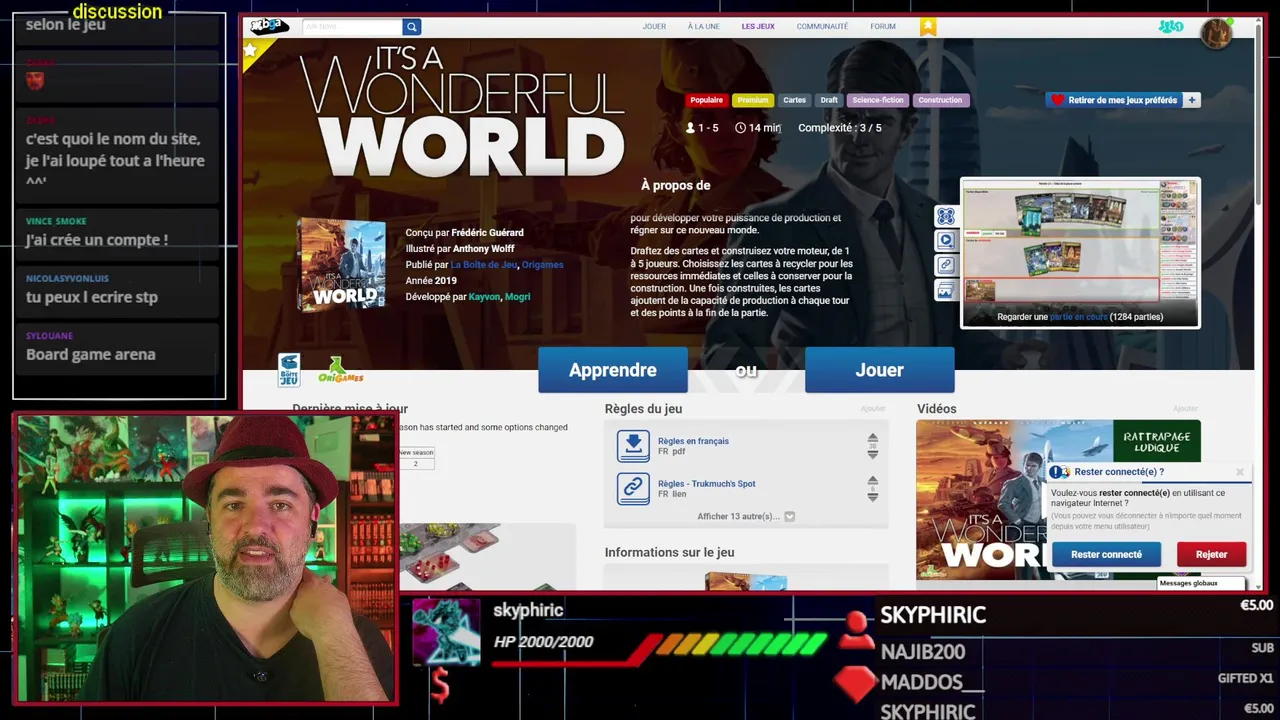Click the green user status icon near avatar
The width and height of the screenshot is (1280, 720).
tap(1171, 27)
